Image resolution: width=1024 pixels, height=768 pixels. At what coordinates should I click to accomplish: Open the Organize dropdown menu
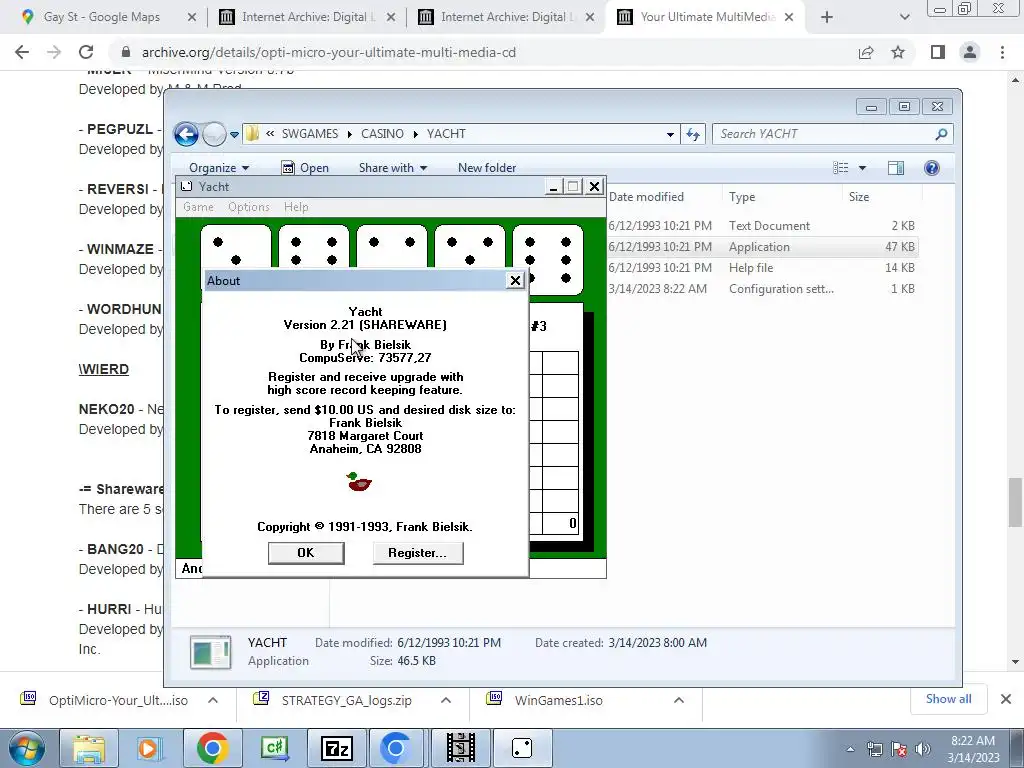(x=219, y=168)
